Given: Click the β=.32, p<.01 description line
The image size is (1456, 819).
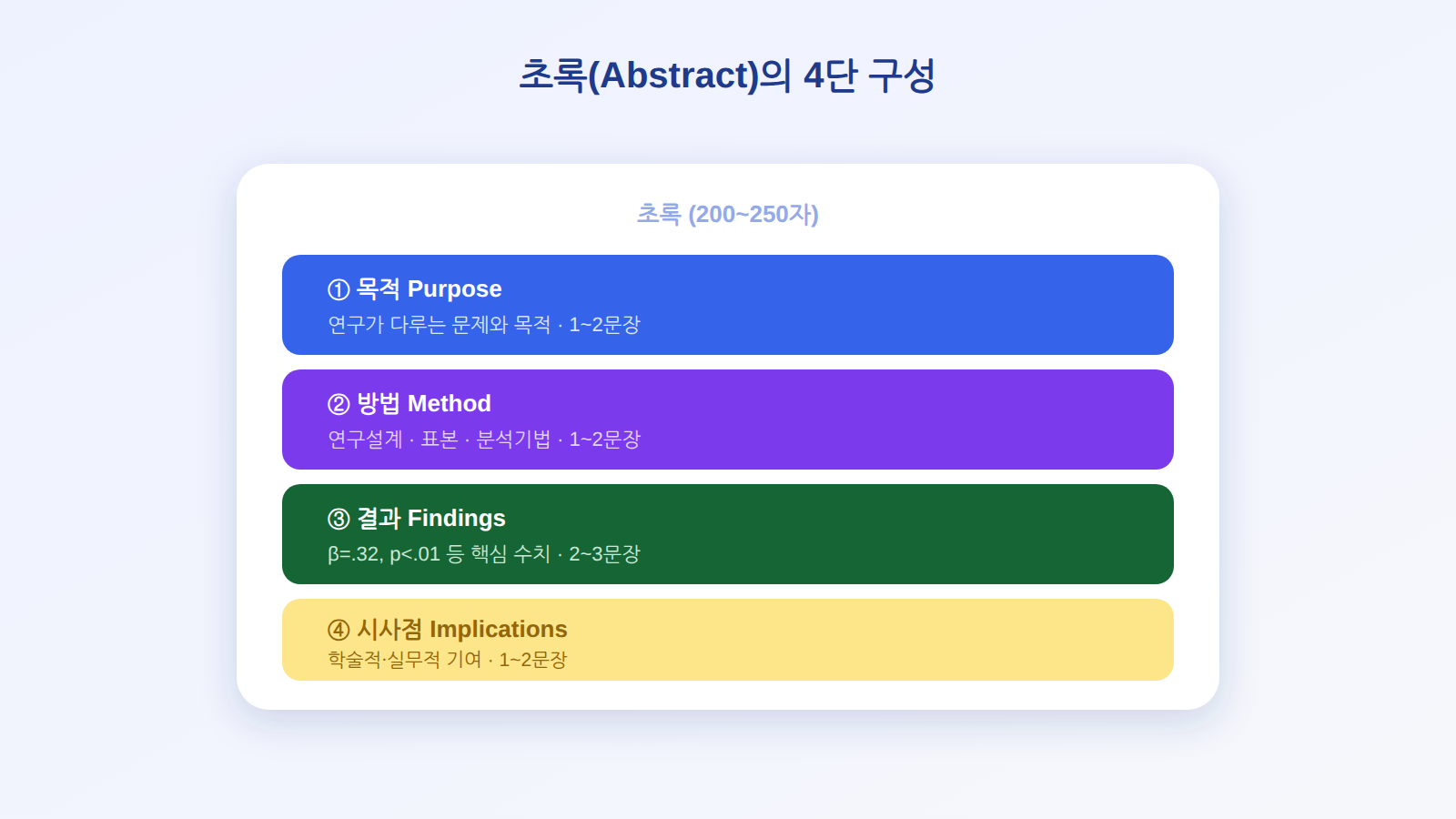Looking at the screenshot, I should [x=484, y=554].
